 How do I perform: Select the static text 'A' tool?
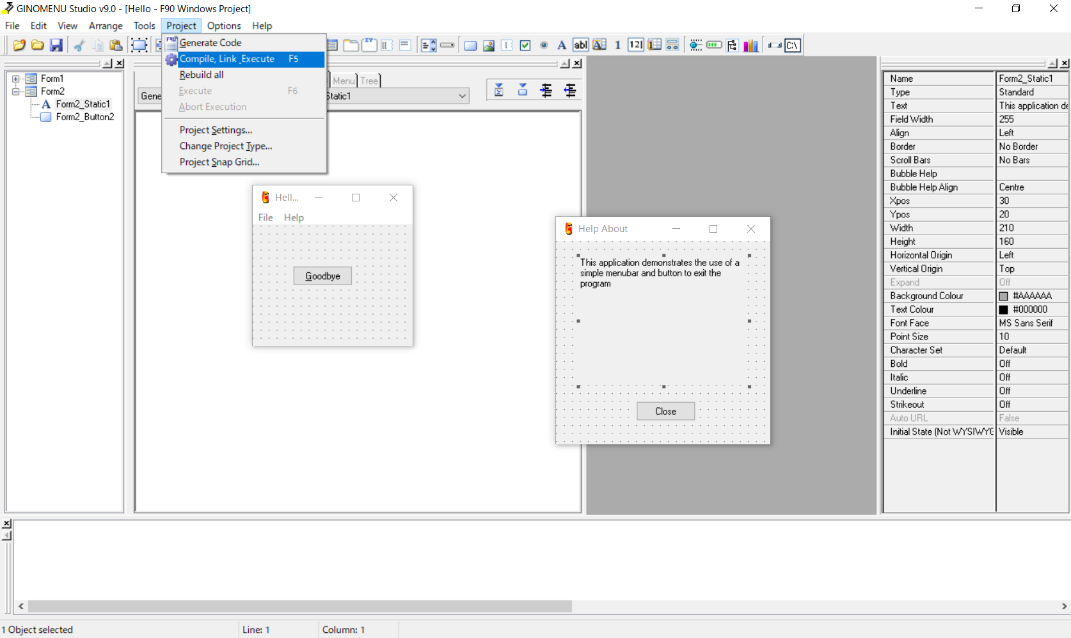coord(561,46)
